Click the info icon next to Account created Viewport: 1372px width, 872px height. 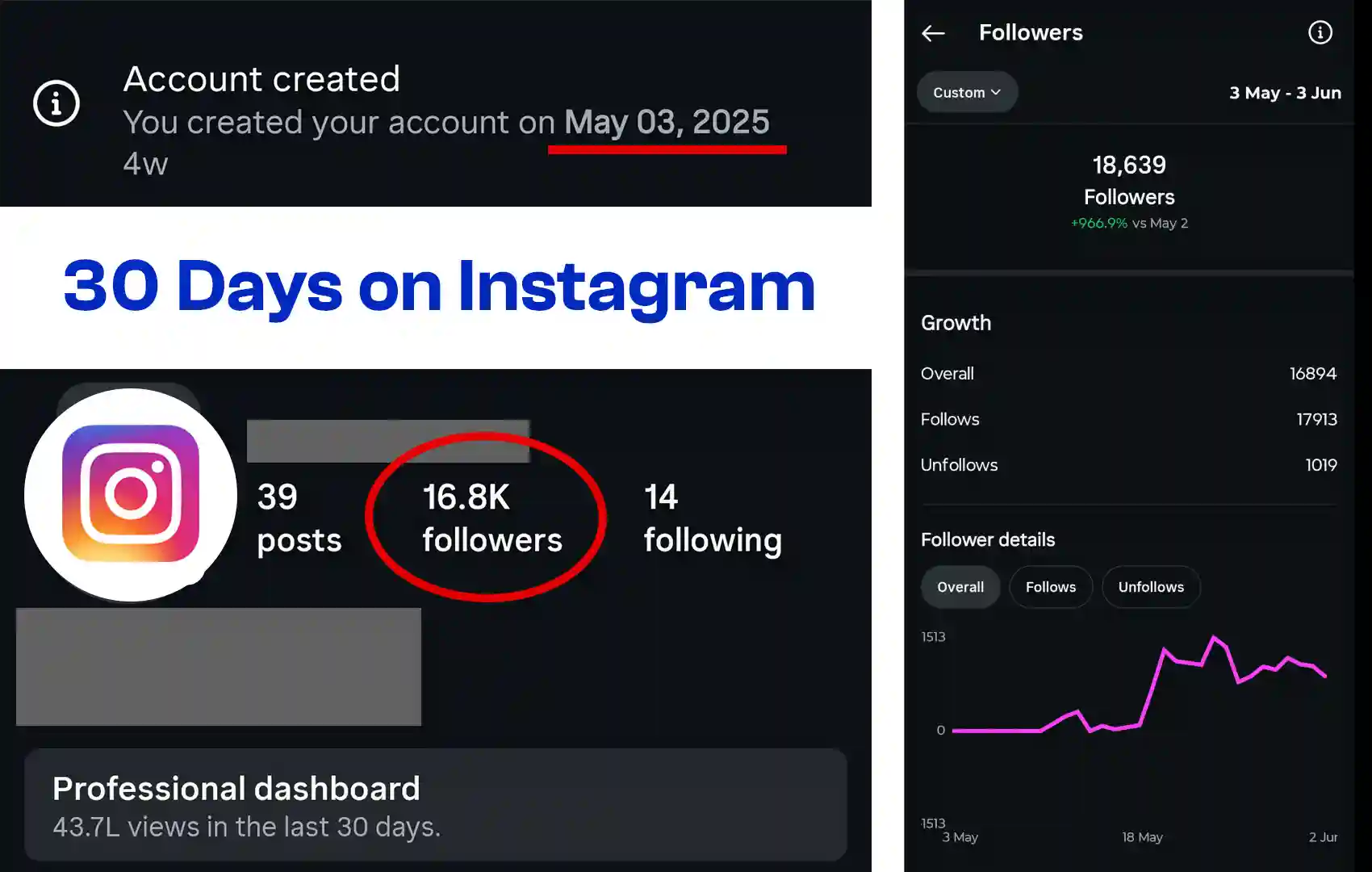pos(56,103)
